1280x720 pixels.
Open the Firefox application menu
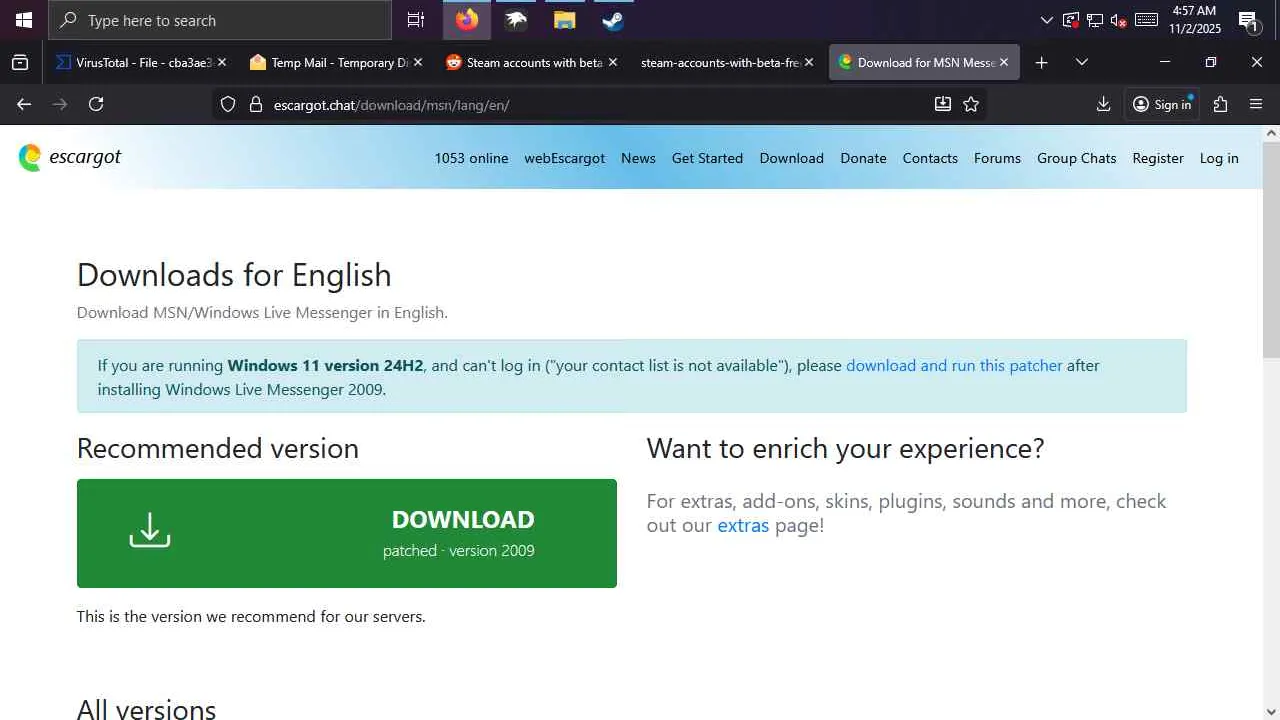click(x=1256, y=104)
